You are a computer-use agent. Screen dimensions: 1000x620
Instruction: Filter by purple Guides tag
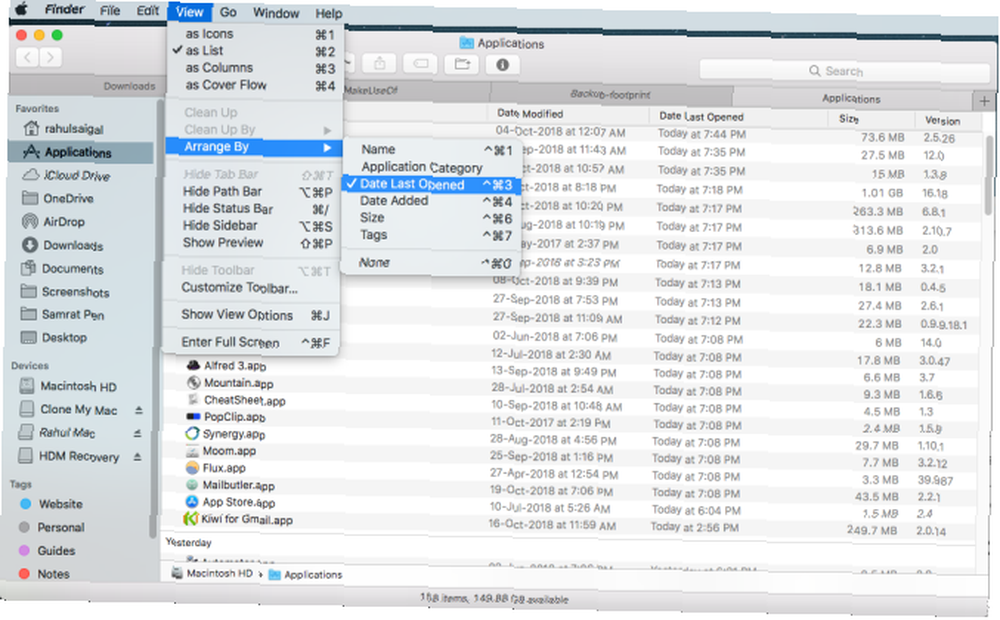pyautogui.click(x=47, y=550)
